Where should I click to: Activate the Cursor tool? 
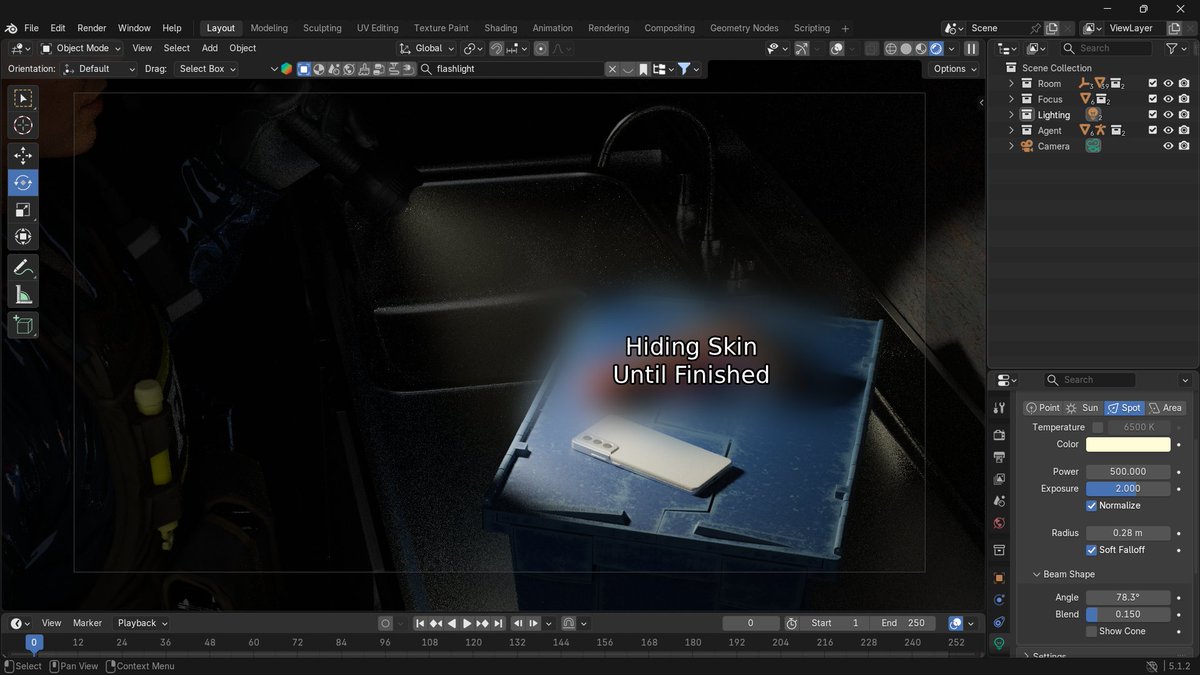tap(23, 125)
